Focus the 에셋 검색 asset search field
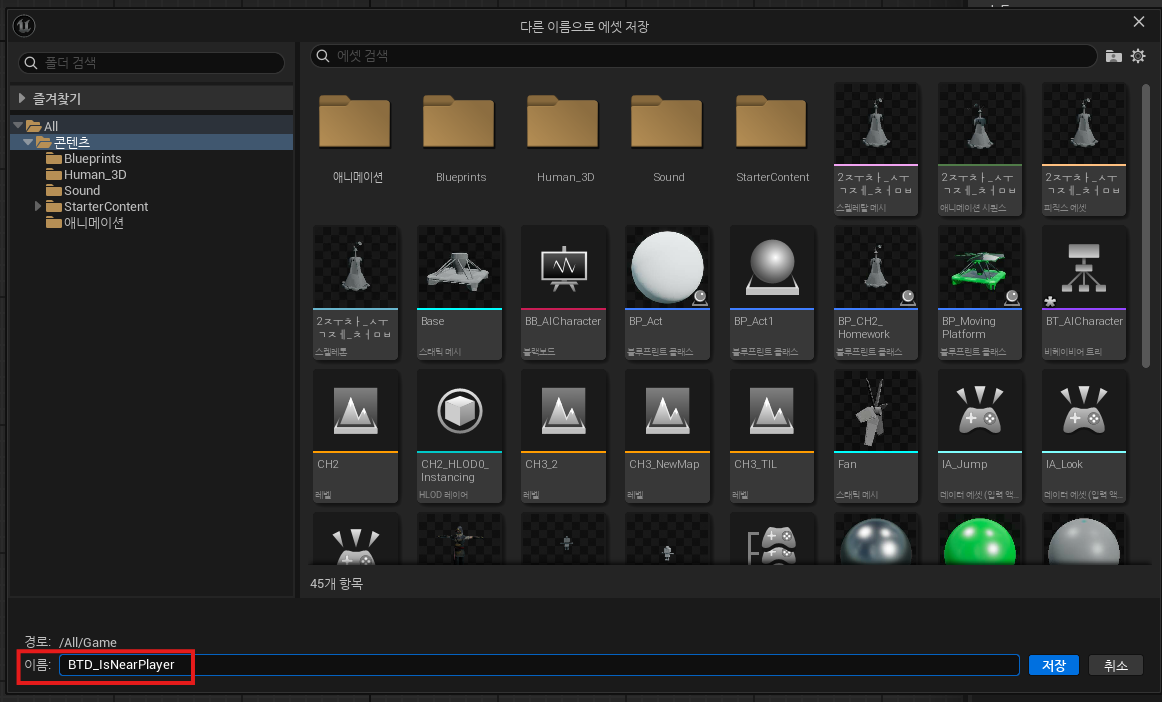Screen dimensions: 1162x702 coord(704,56)
